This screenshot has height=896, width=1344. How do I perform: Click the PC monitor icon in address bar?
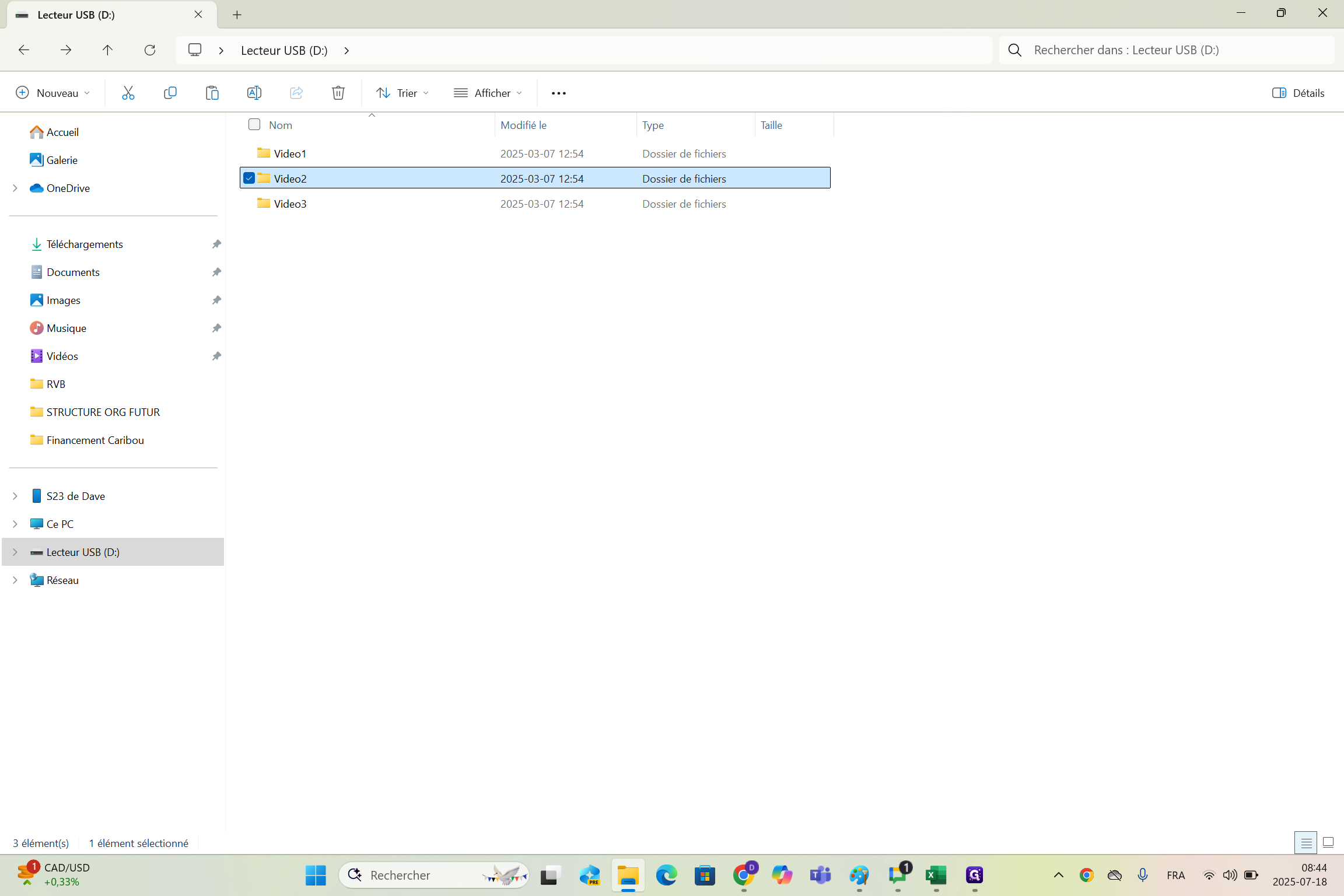pos(195,50)
